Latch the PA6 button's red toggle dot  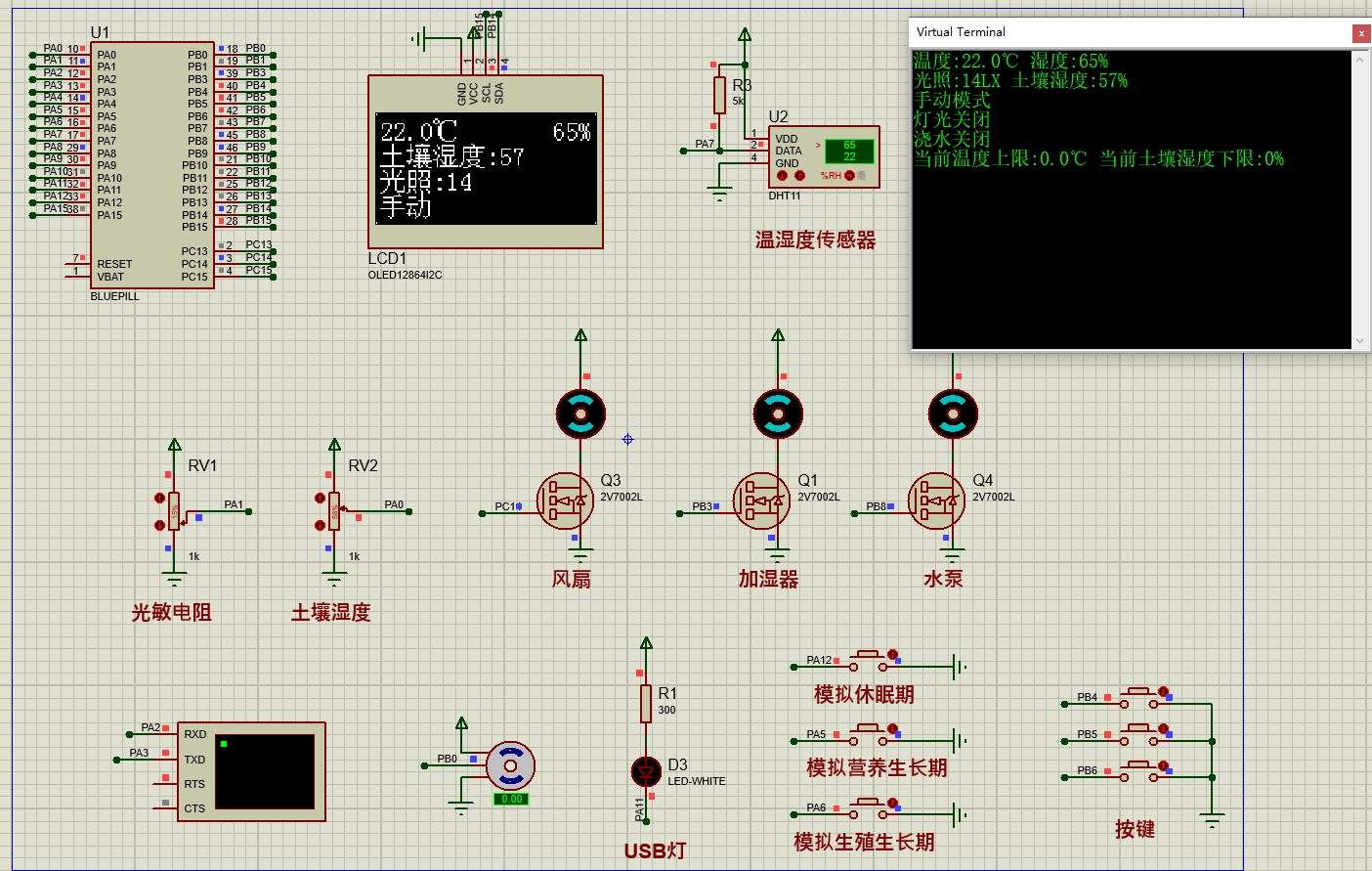892,802
